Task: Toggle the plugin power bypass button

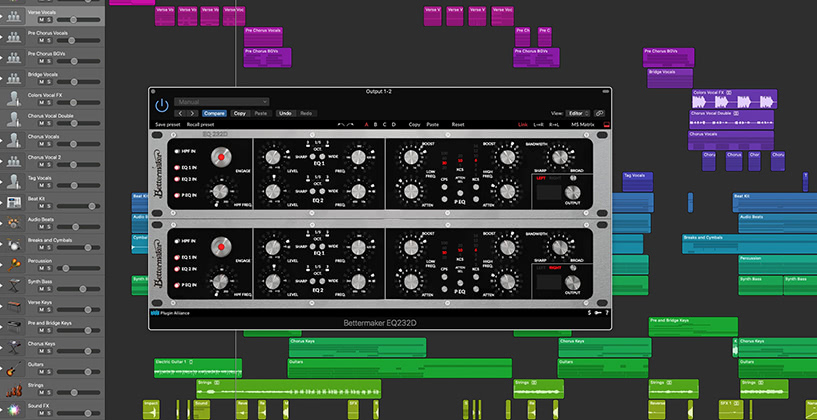Action: [162, 105]
